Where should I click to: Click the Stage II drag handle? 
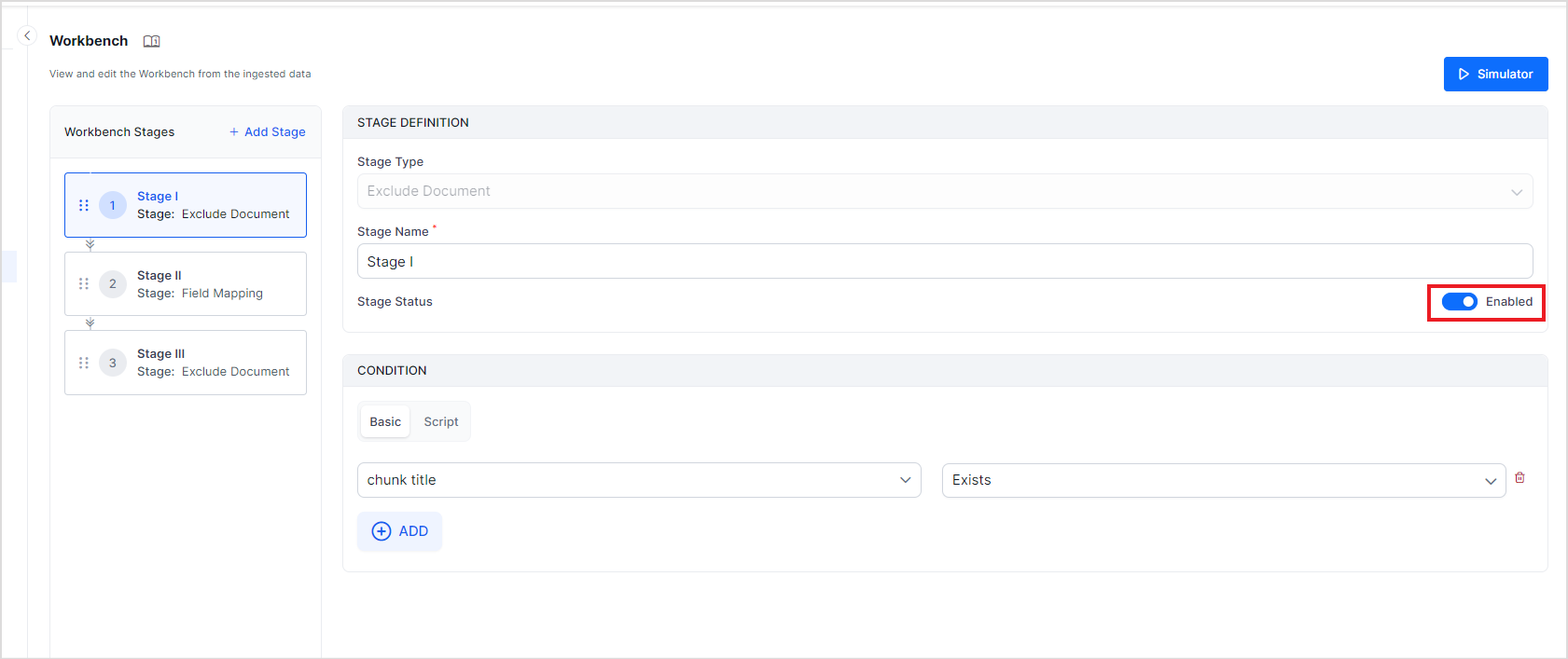pos(84,283)
